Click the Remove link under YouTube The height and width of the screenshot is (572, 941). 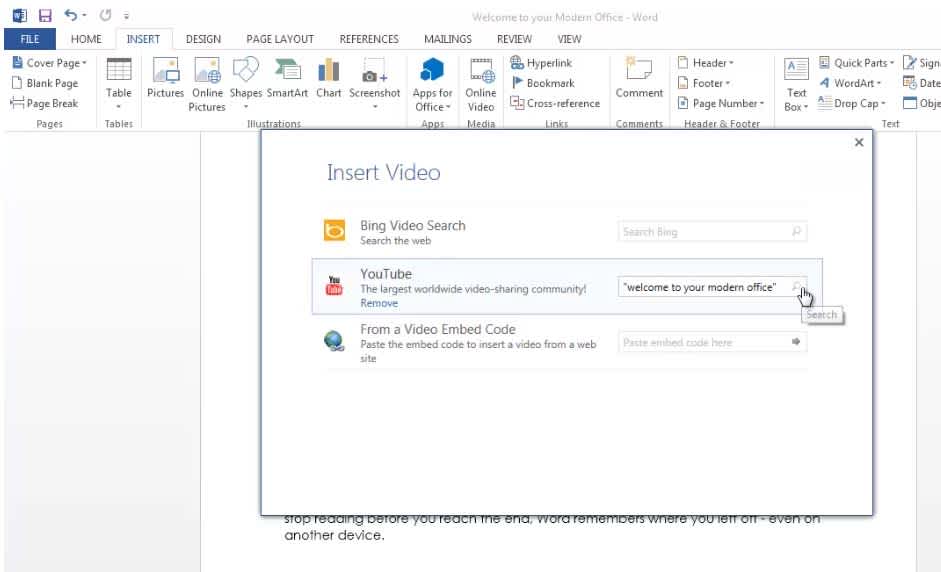pos(379,303)
